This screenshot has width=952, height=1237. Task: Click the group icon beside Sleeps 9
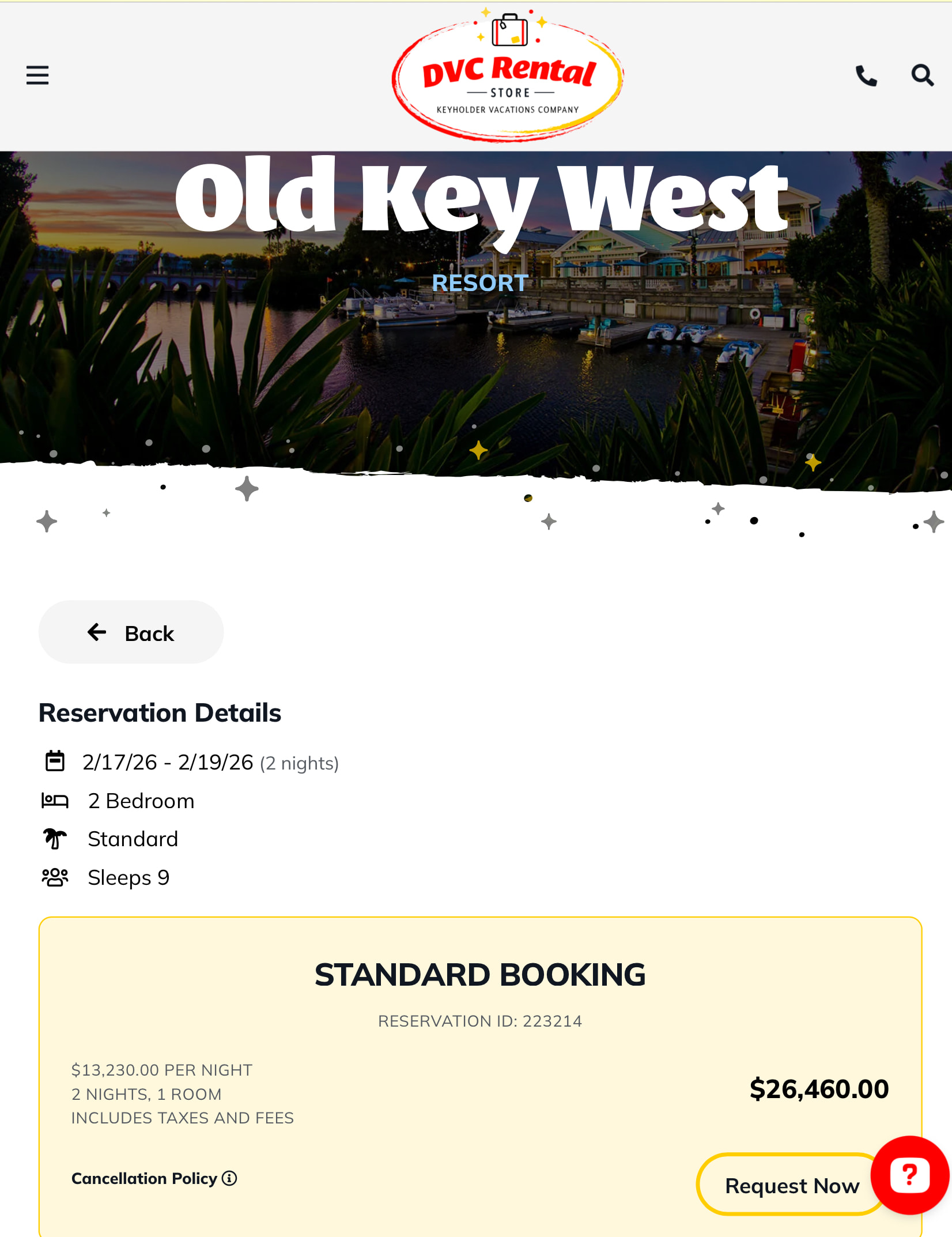tap(55, 877)
